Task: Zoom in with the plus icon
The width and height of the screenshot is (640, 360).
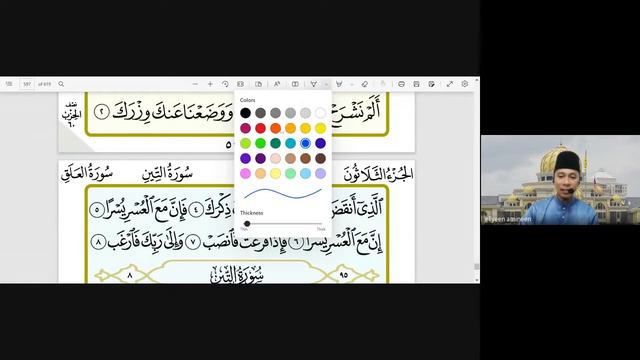Action: coord(210,84)
